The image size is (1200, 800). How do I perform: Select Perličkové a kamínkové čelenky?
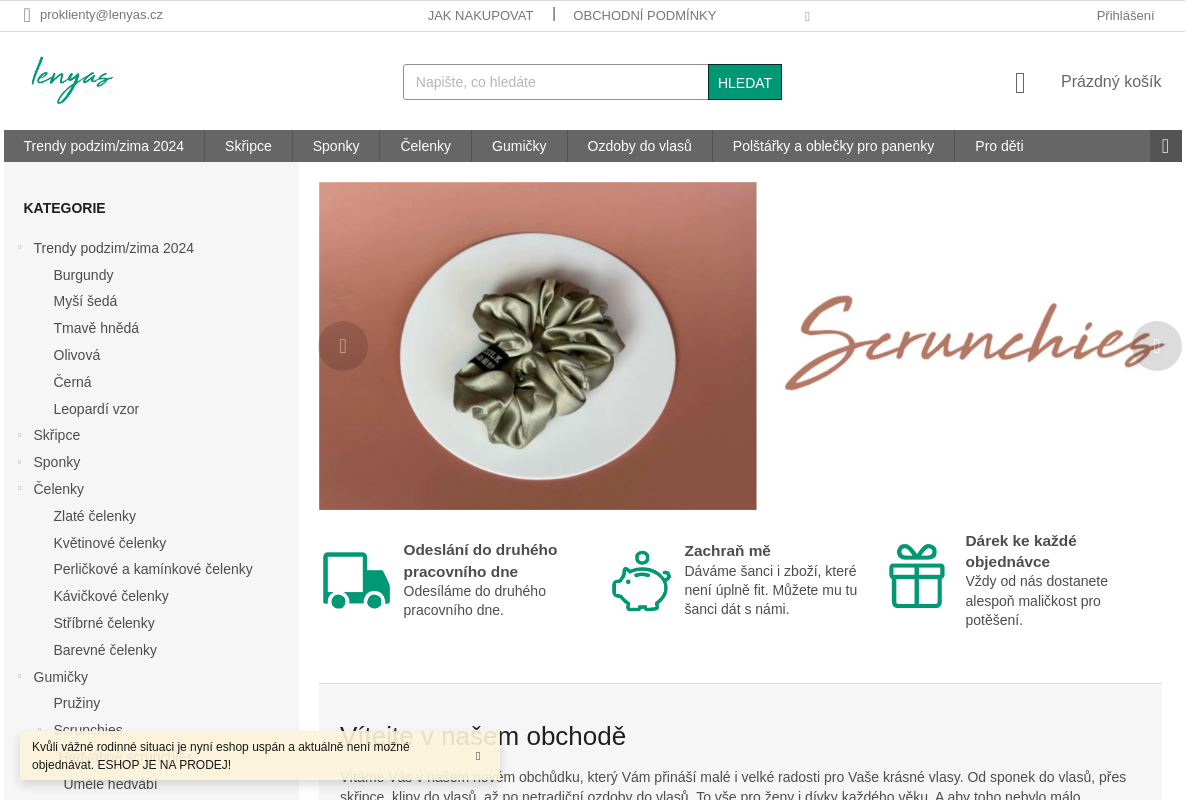click(153, 569)
